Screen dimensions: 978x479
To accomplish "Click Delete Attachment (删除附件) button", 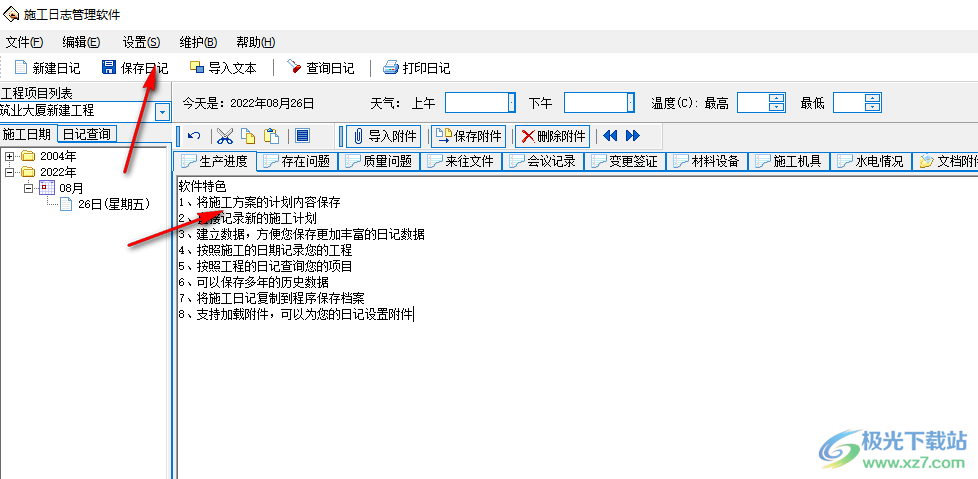I will pos(553,136).
